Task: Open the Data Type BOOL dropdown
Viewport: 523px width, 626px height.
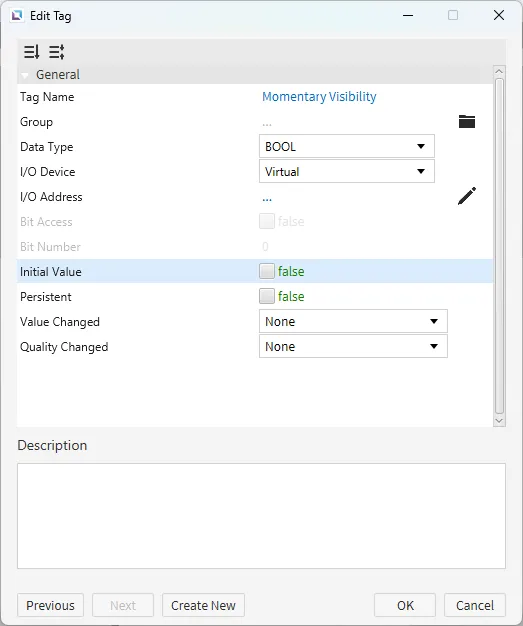Action: coord(347,147)
